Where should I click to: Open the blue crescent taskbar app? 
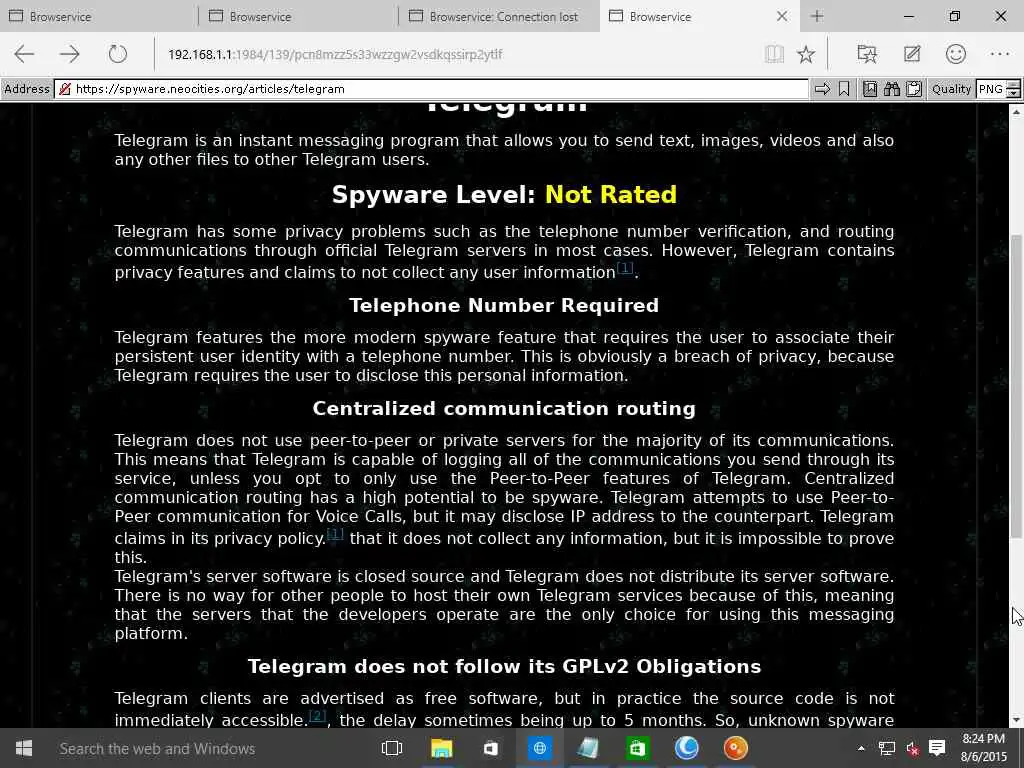[686, 748]
